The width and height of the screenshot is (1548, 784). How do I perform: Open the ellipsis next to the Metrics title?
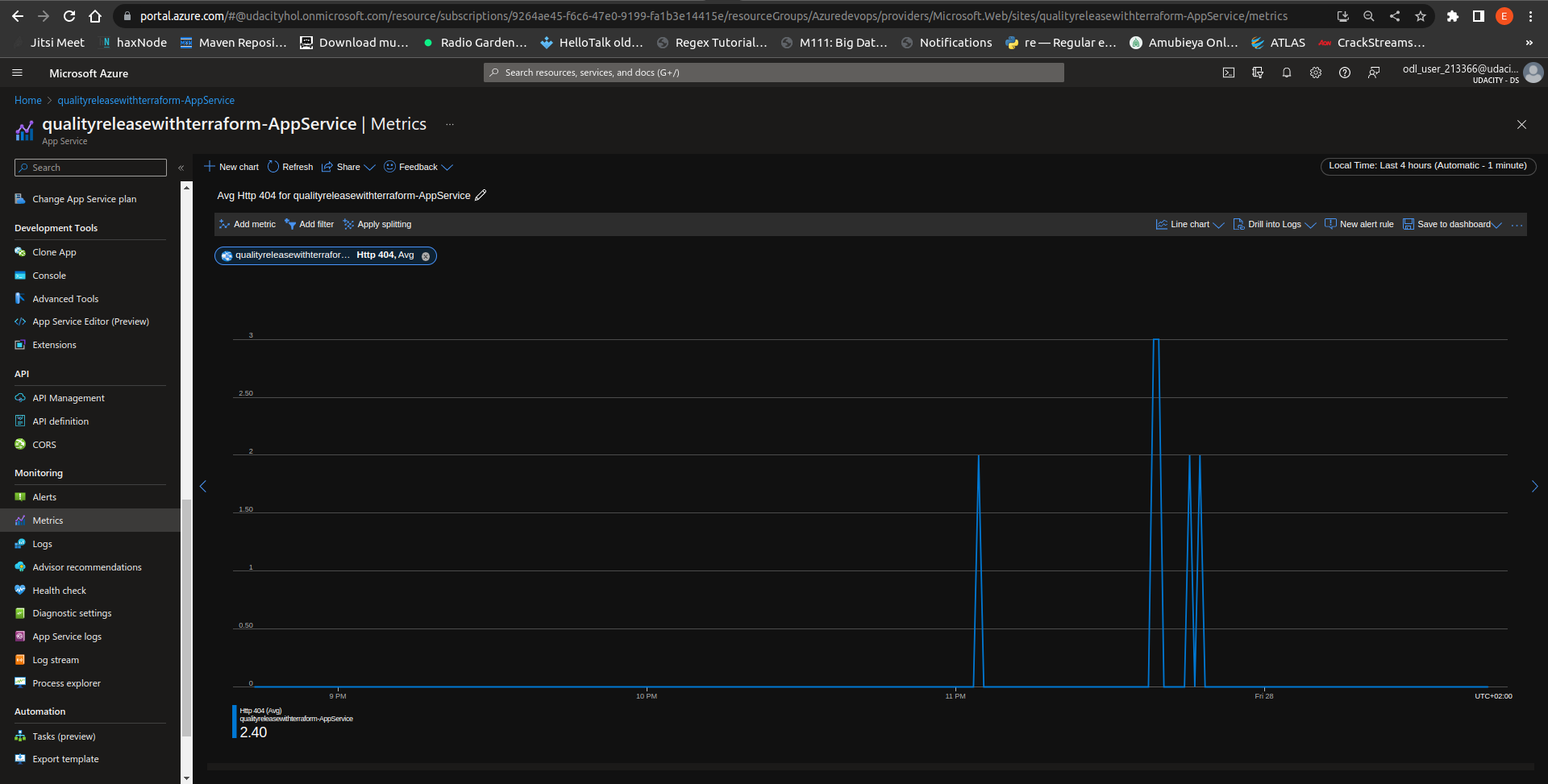(450, 124)
